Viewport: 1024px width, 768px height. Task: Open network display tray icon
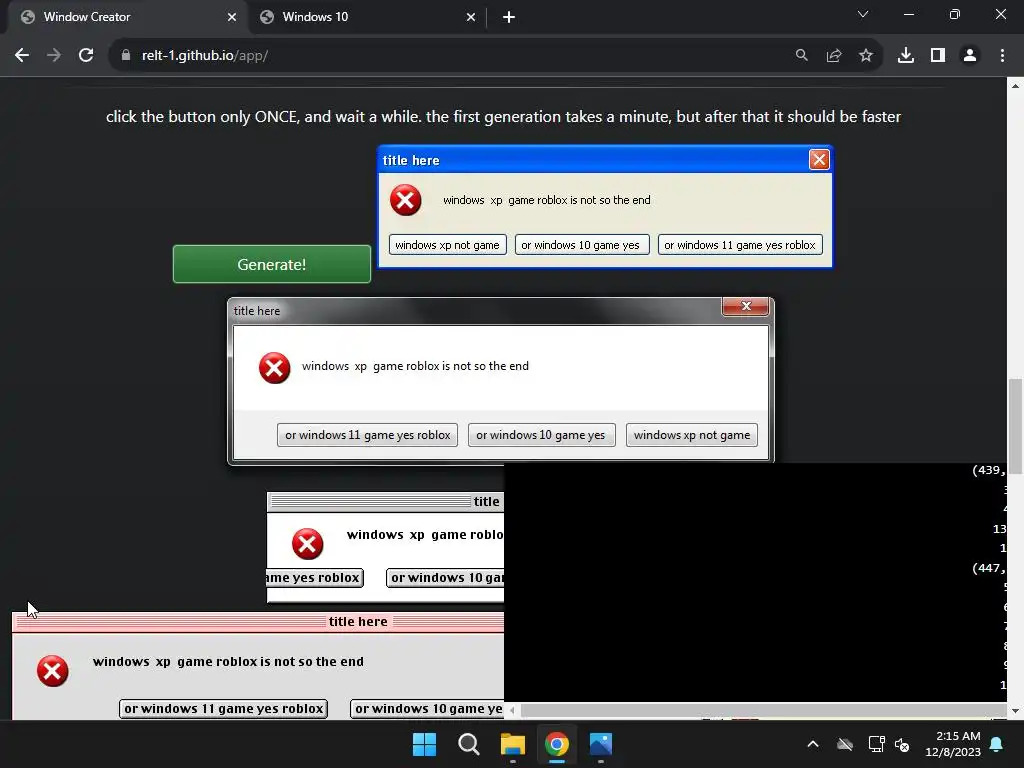click(x=876, y=744)
